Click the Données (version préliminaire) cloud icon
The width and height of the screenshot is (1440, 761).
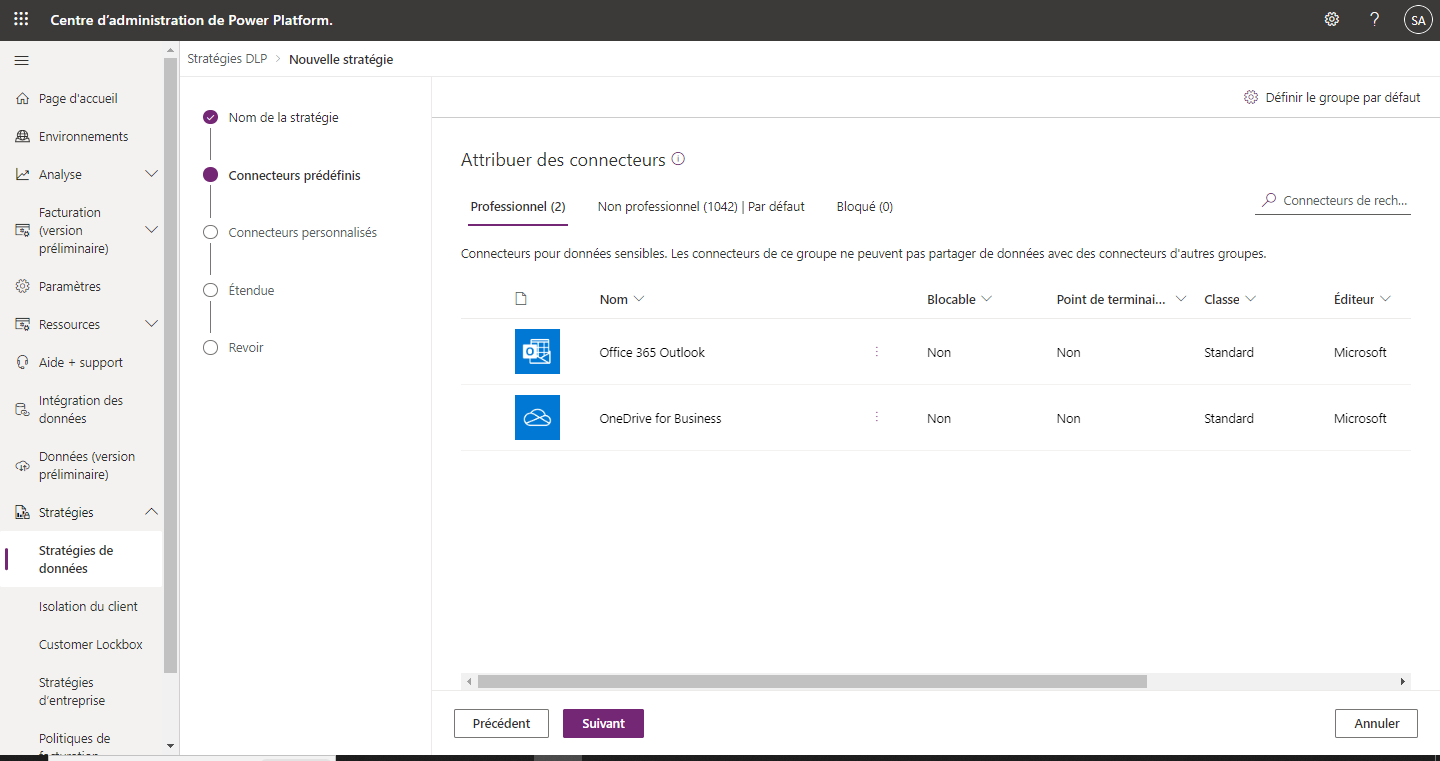pos(22,466)
